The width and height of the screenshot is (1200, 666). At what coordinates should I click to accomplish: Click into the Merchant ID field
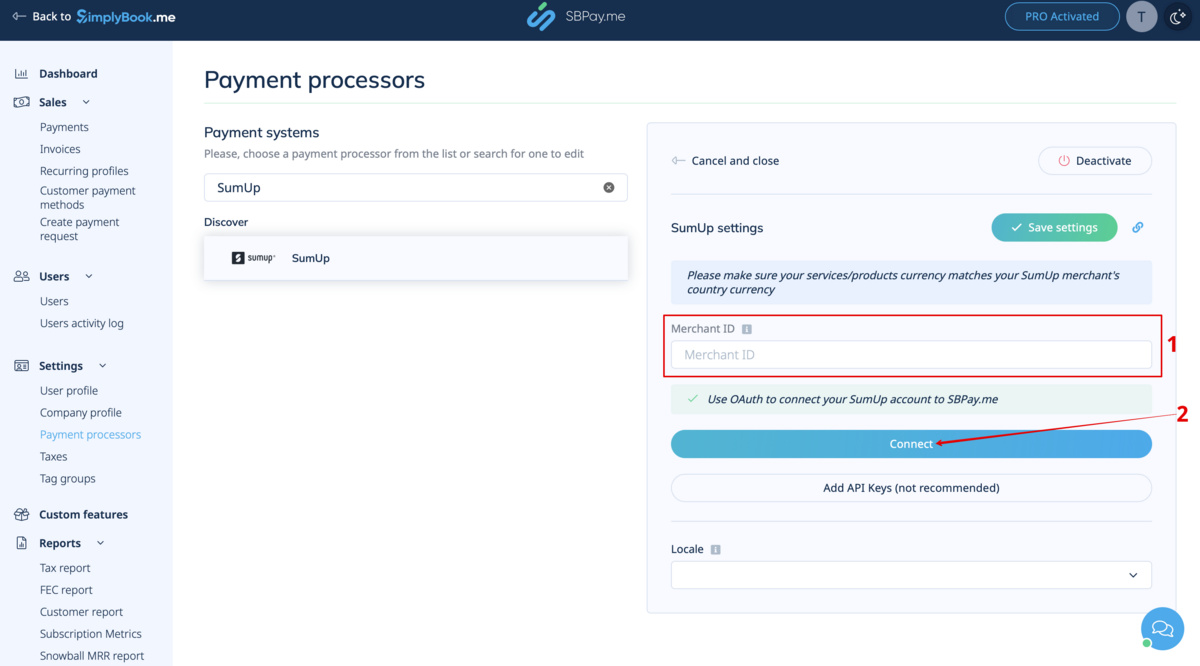(x=910, y=355)
